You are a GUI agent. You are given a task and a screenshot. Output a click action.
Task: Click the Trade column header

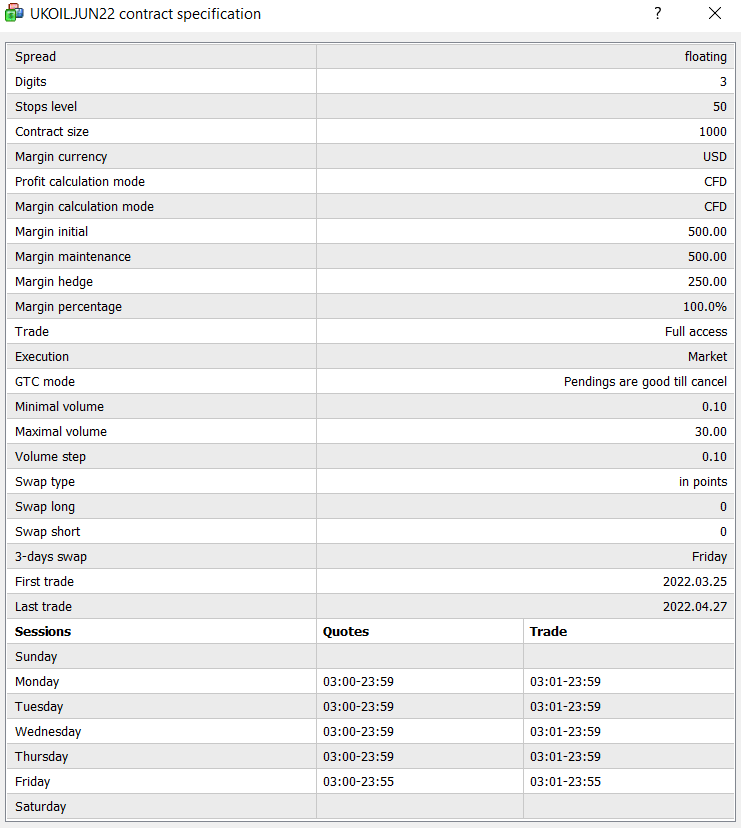click(548, 632)
